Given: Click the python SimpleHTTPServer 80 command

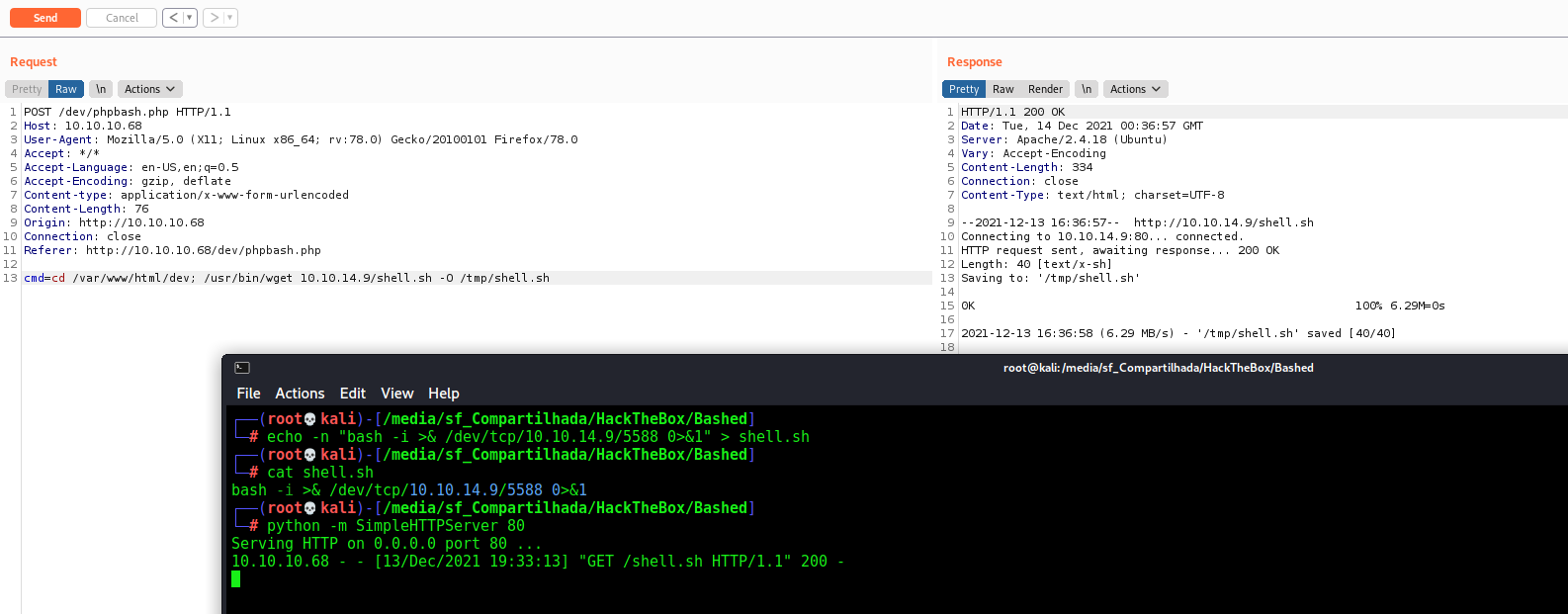Looking at the screenshot, I should [395, 526].
